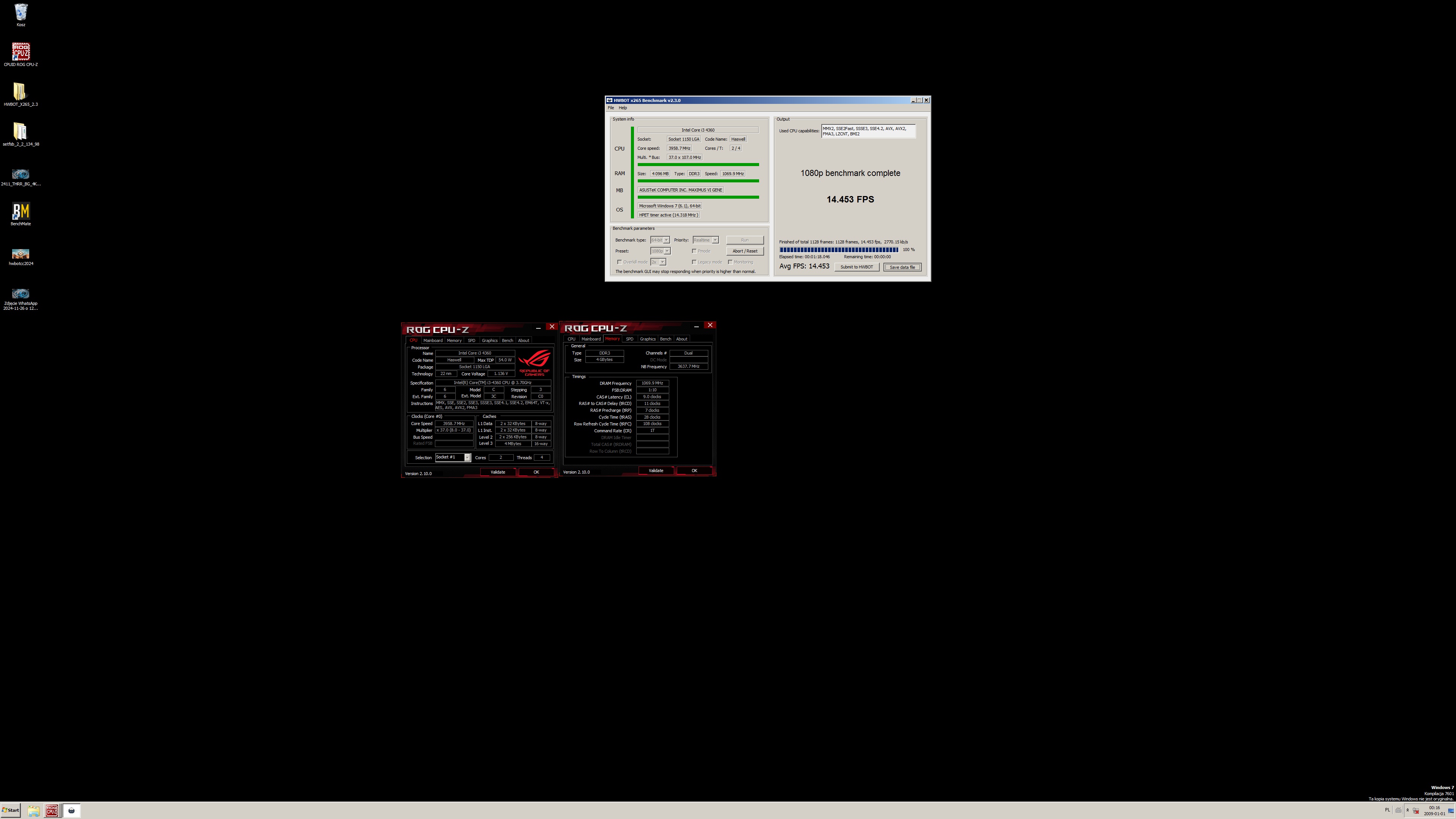Image resolution: width=1456 pixels, height=819 pixels.
Task: Click Validate in right CPU-Z Memory window
Action: click(x=656, y=470)
